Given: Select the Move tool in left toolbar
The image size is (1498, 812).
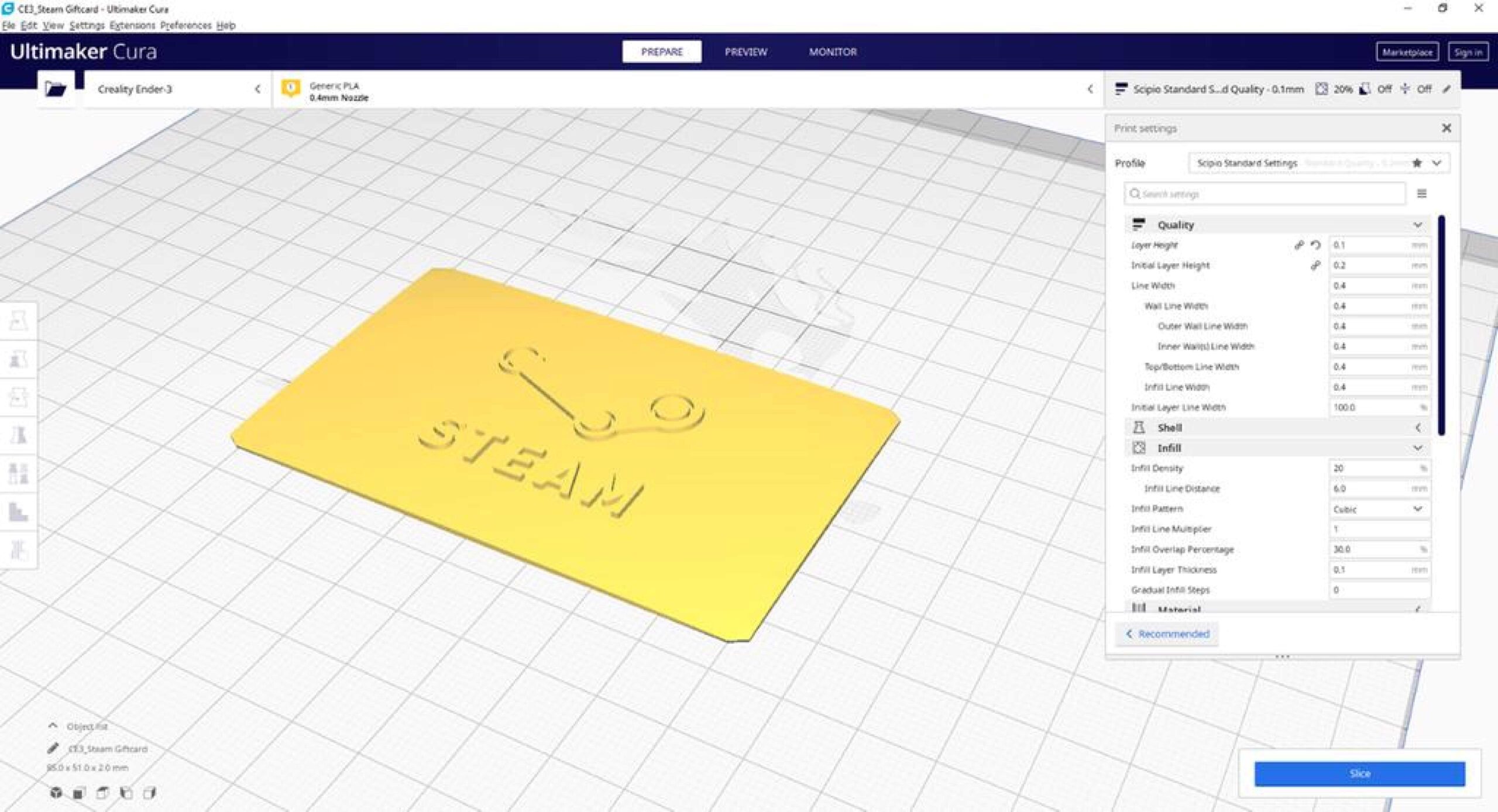Looking at the screenshot, I should click(18, 321).
